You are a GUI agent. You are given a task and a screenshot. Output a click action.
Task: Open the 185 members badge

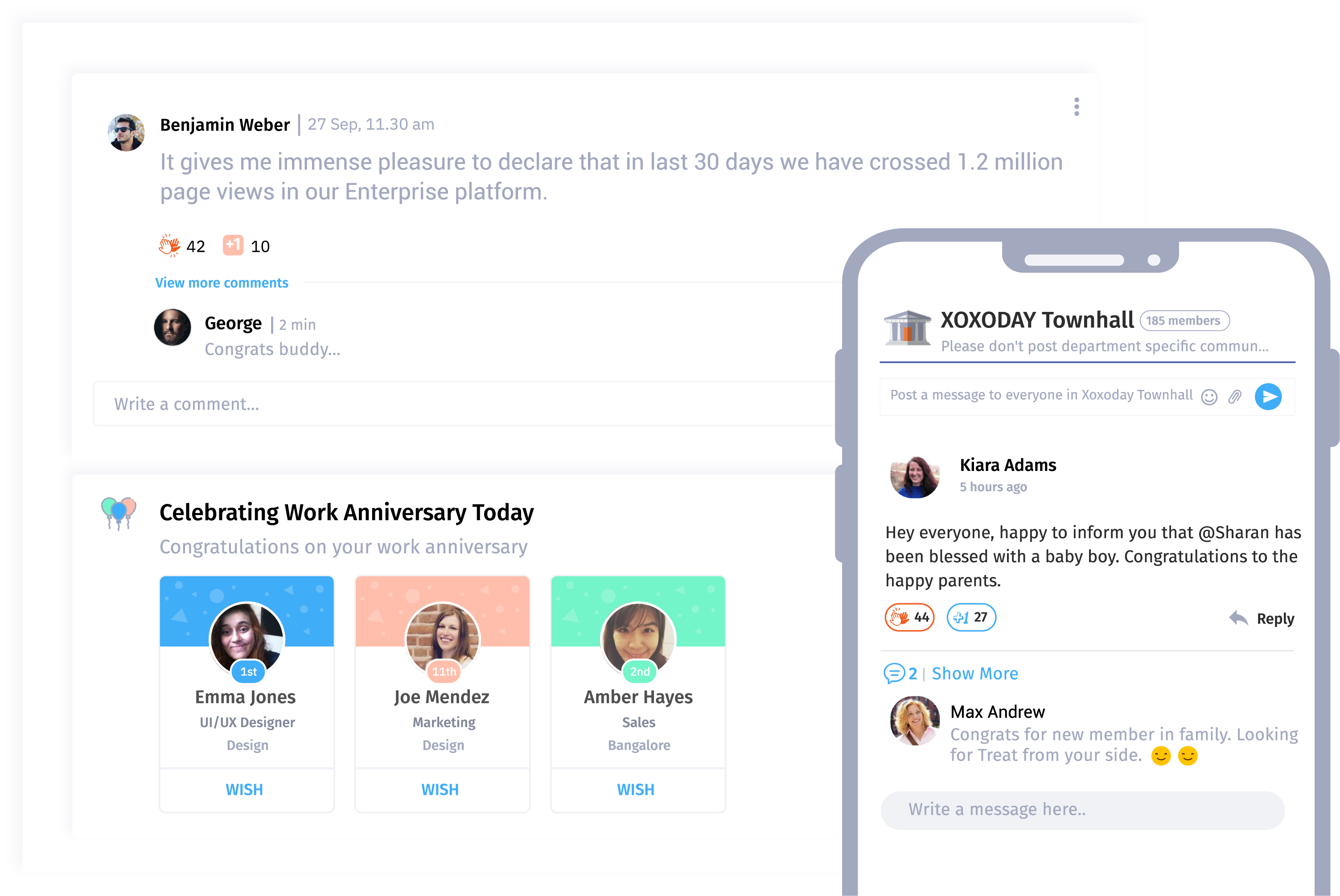point(1184,320)
